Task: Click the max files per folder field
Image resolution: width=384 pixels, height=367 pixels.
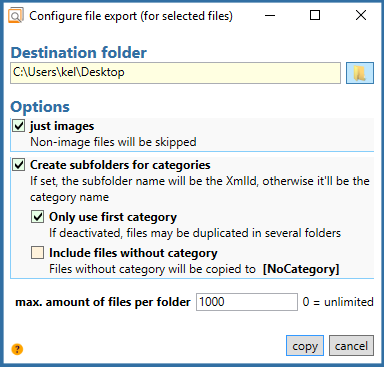Action: [247, 302]
